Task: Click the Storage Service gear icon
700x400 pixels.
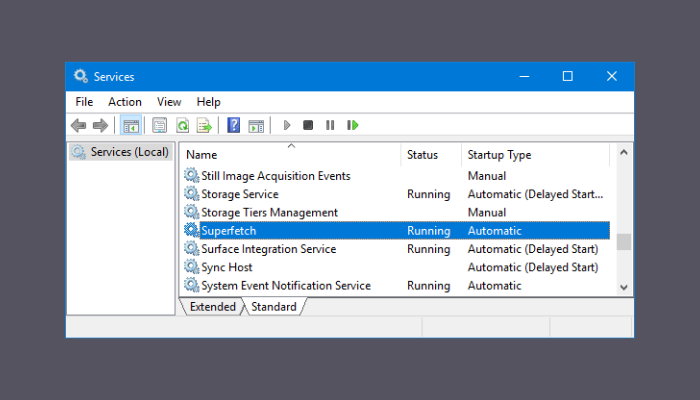Action: (x=192, y=193)
